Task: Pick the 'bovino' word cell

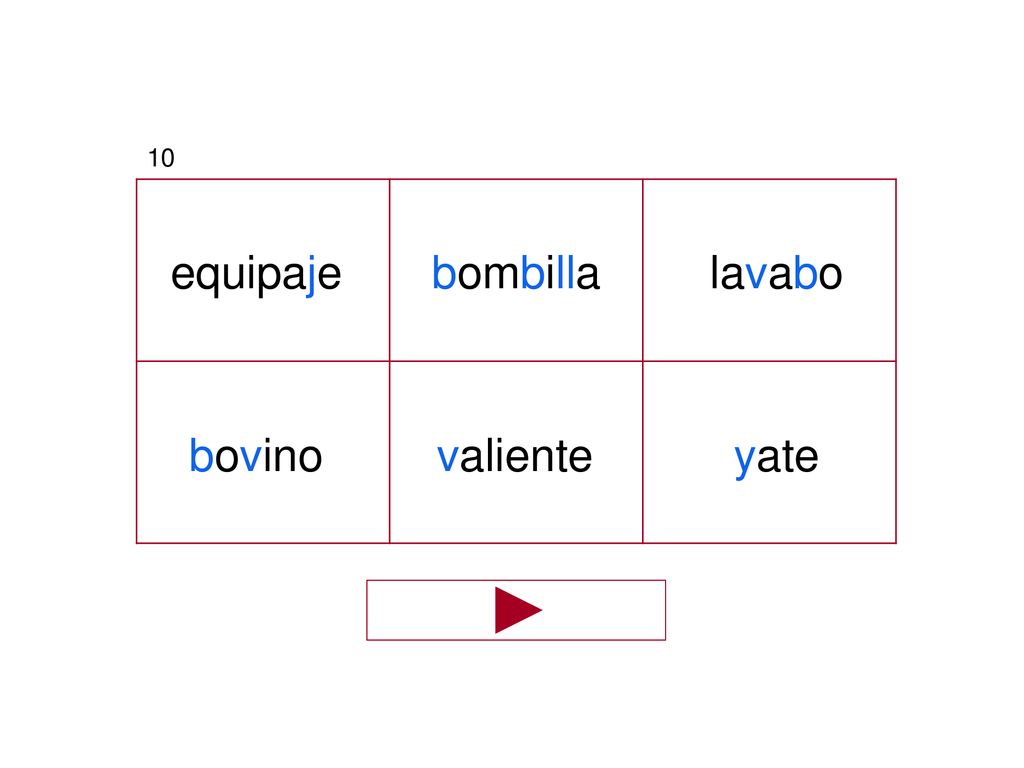Action: [263, 452]
